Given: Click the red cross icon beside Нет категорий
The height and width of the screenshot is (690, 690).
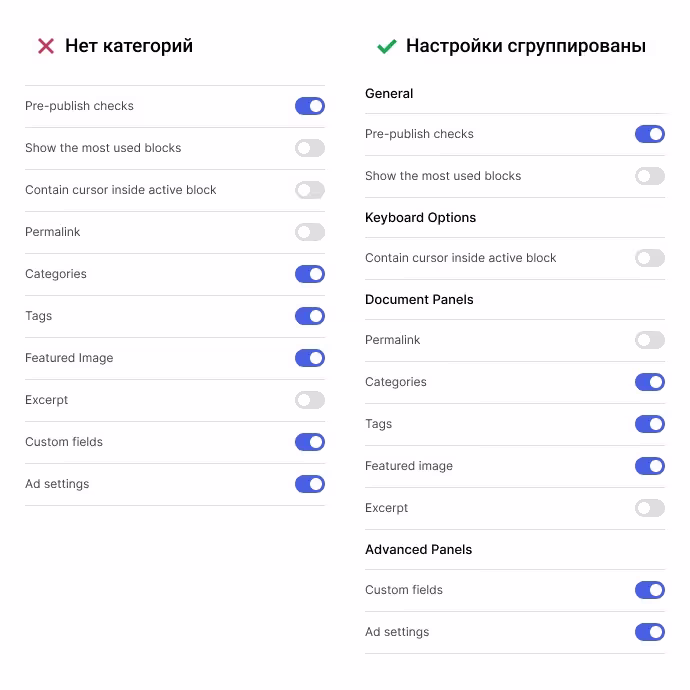Looking at the screenshot, I should [x=45, y=46].
